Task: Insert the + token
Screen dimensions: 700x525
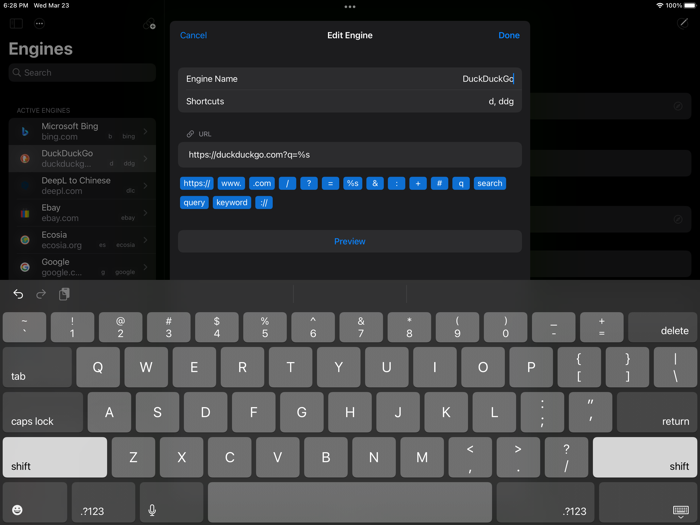Action: click(x=418, y=183)
